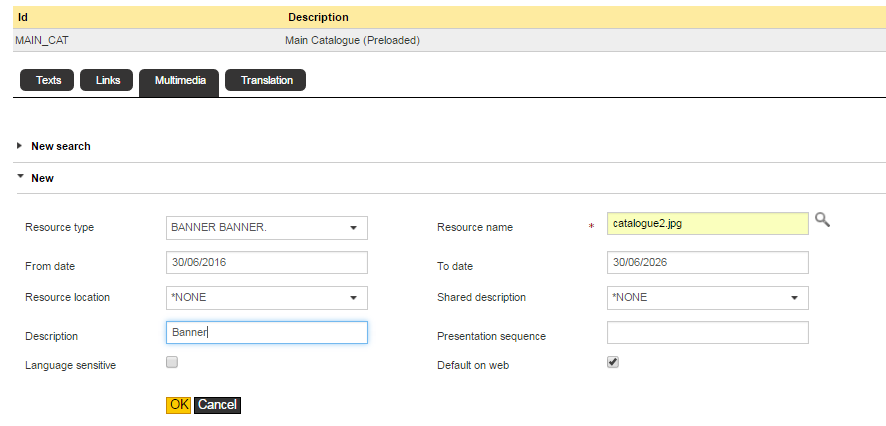Focus the Description text field
Screen dimensions: 886x426
coord(266,332)
